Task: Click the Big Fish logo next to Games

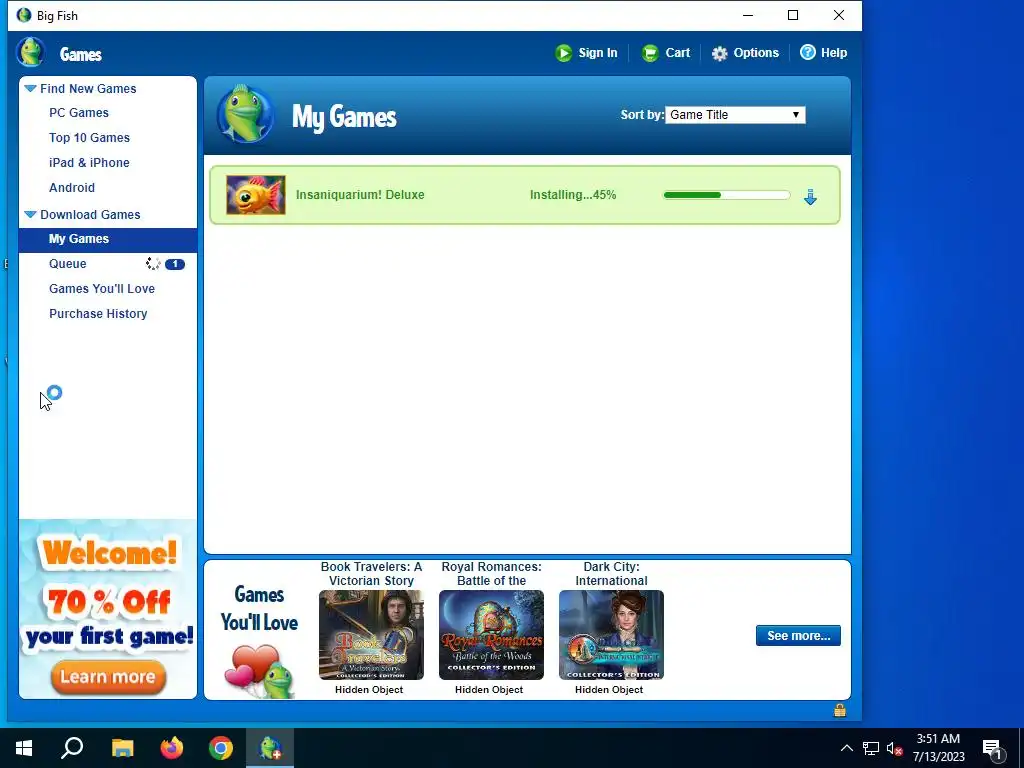Action: (x=30, y=52)
